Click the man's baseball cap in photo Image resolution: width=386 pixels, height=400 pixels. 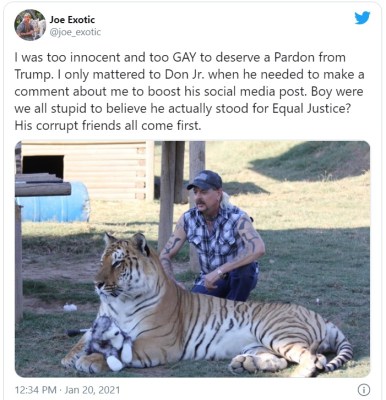click(x=205, y=180)
